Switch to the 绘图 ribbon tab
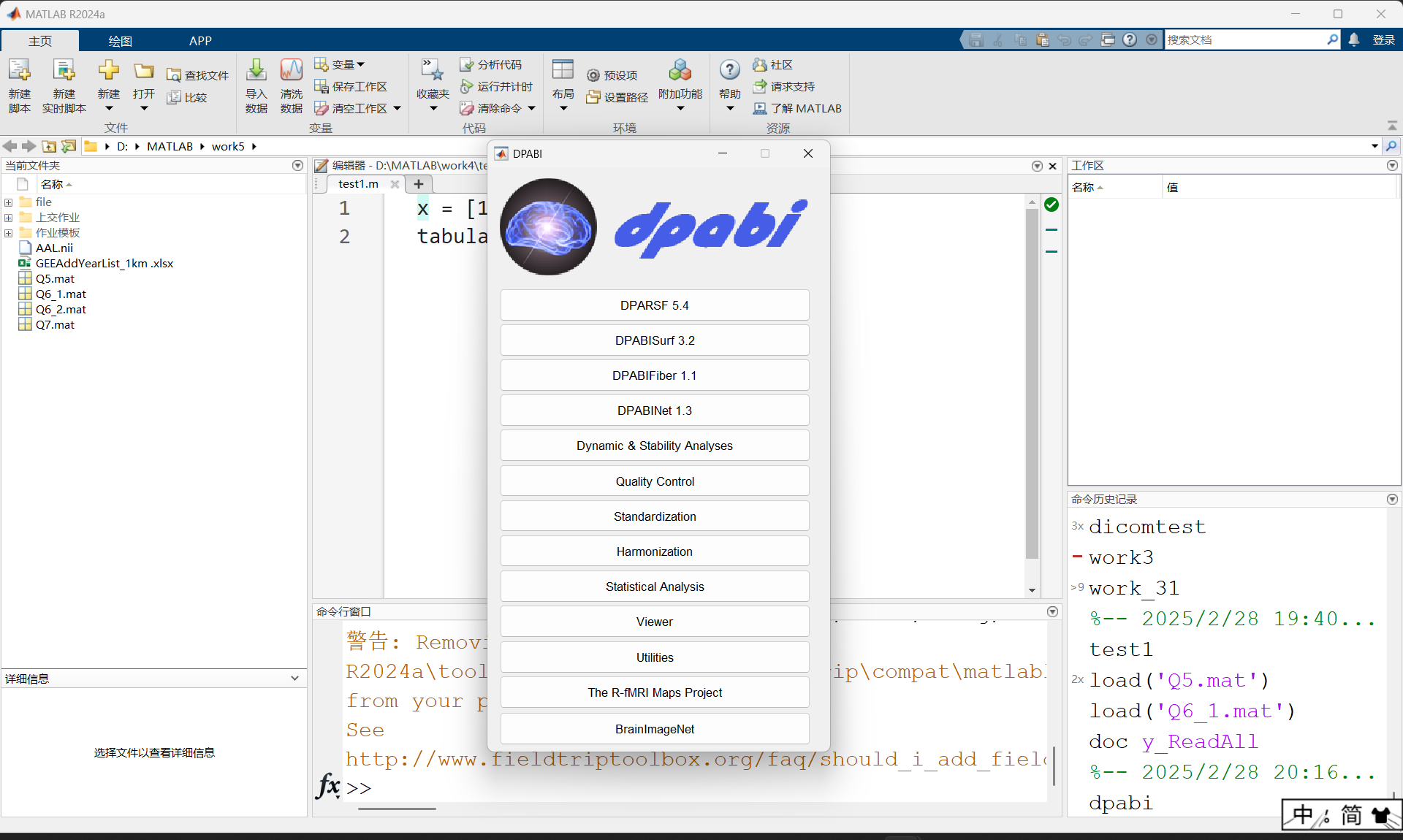1403x840 pixels. 120,41
